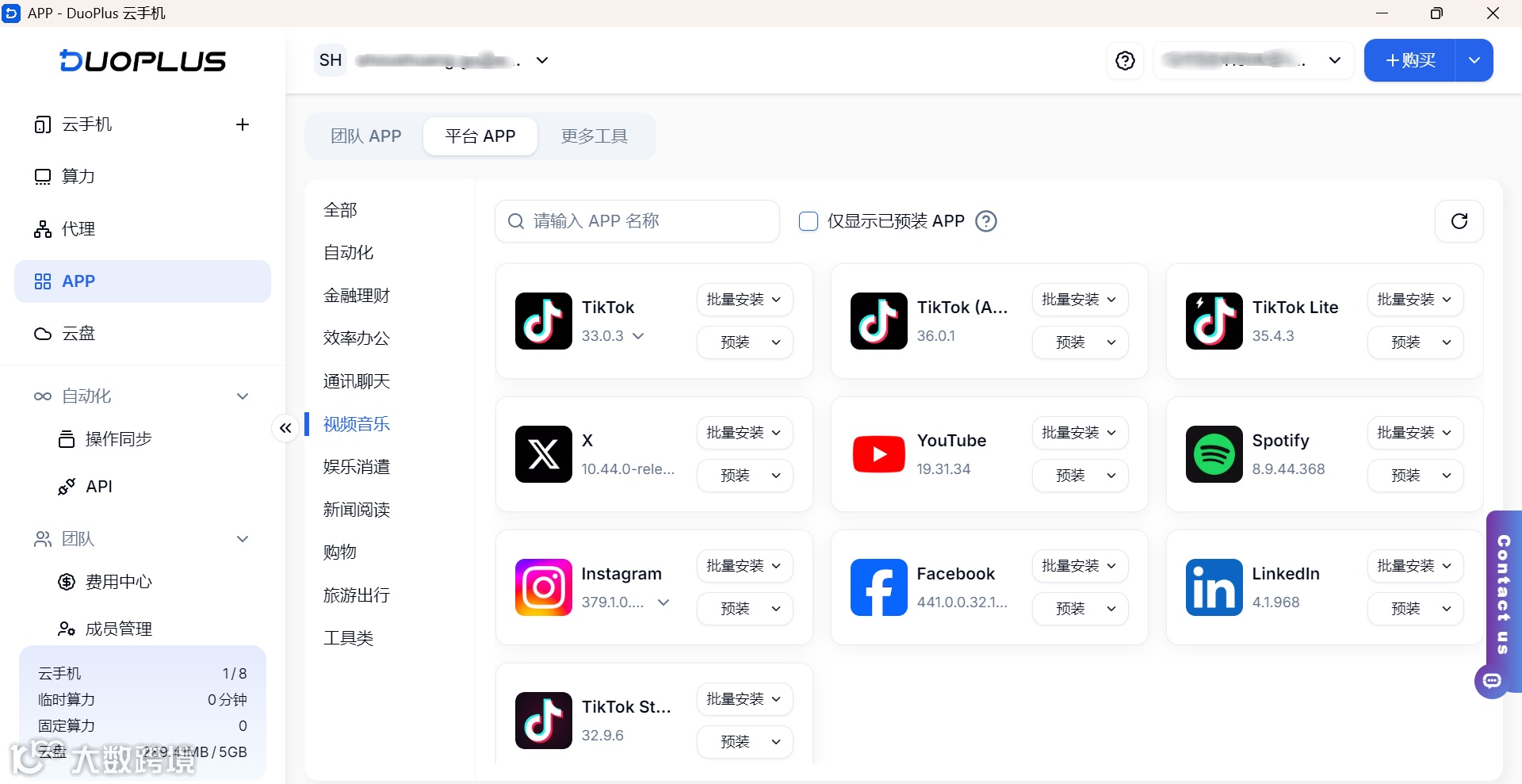Select the 购物 category

coord(340,552)
